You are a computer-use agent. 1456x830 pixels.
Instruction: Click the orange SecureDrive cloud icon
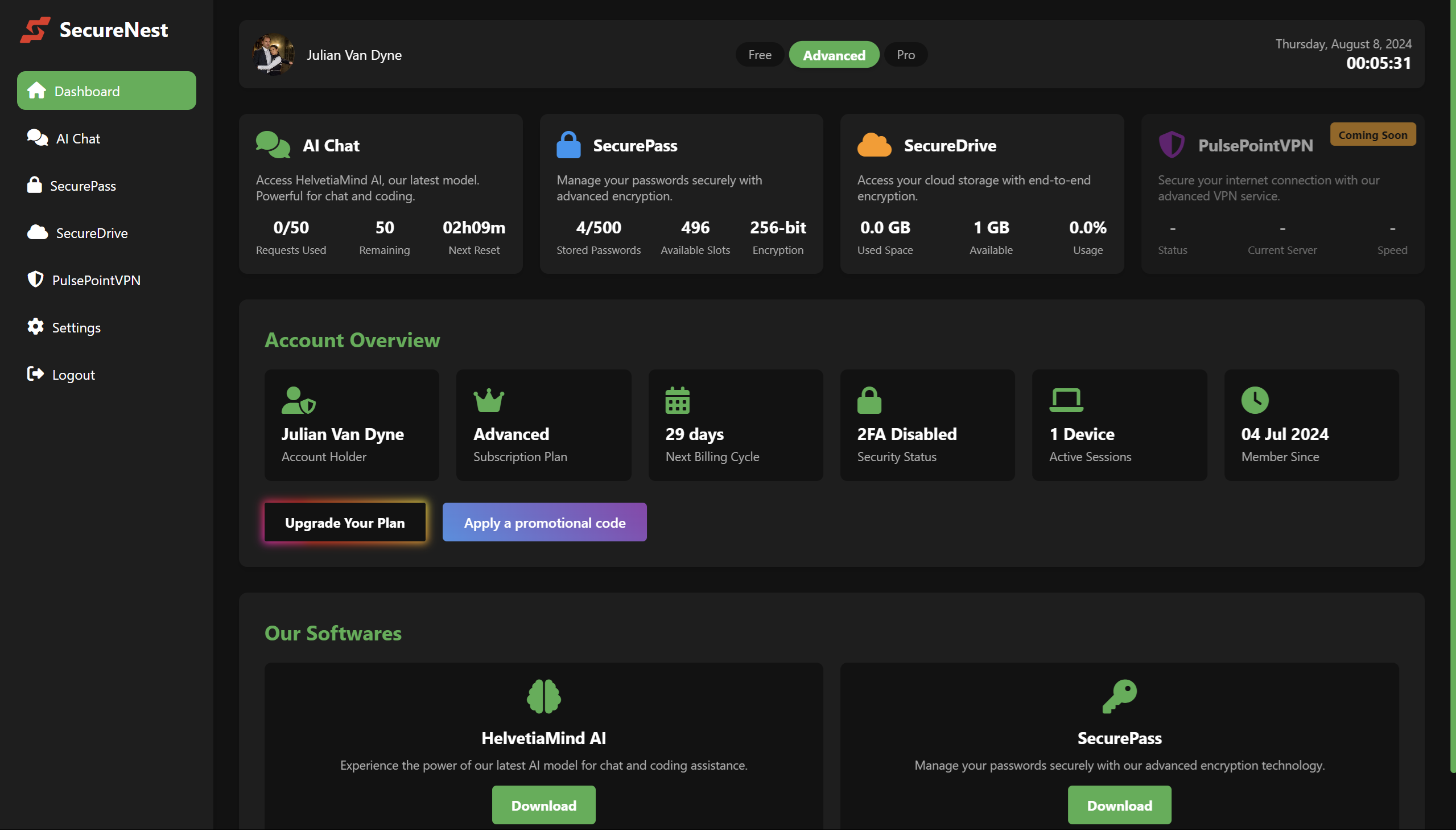874,145
